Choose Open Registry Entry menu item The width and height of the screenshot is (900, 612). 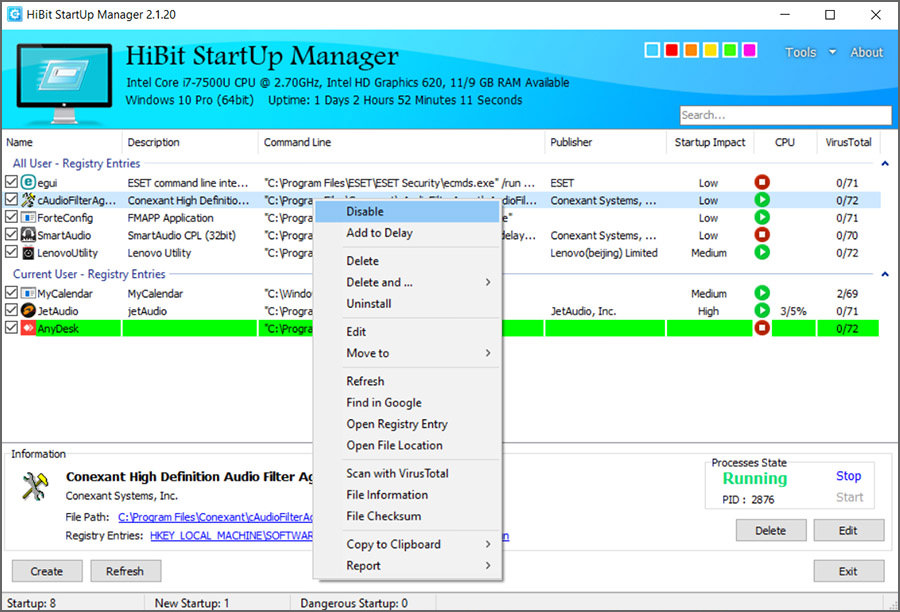click(408, 424)
